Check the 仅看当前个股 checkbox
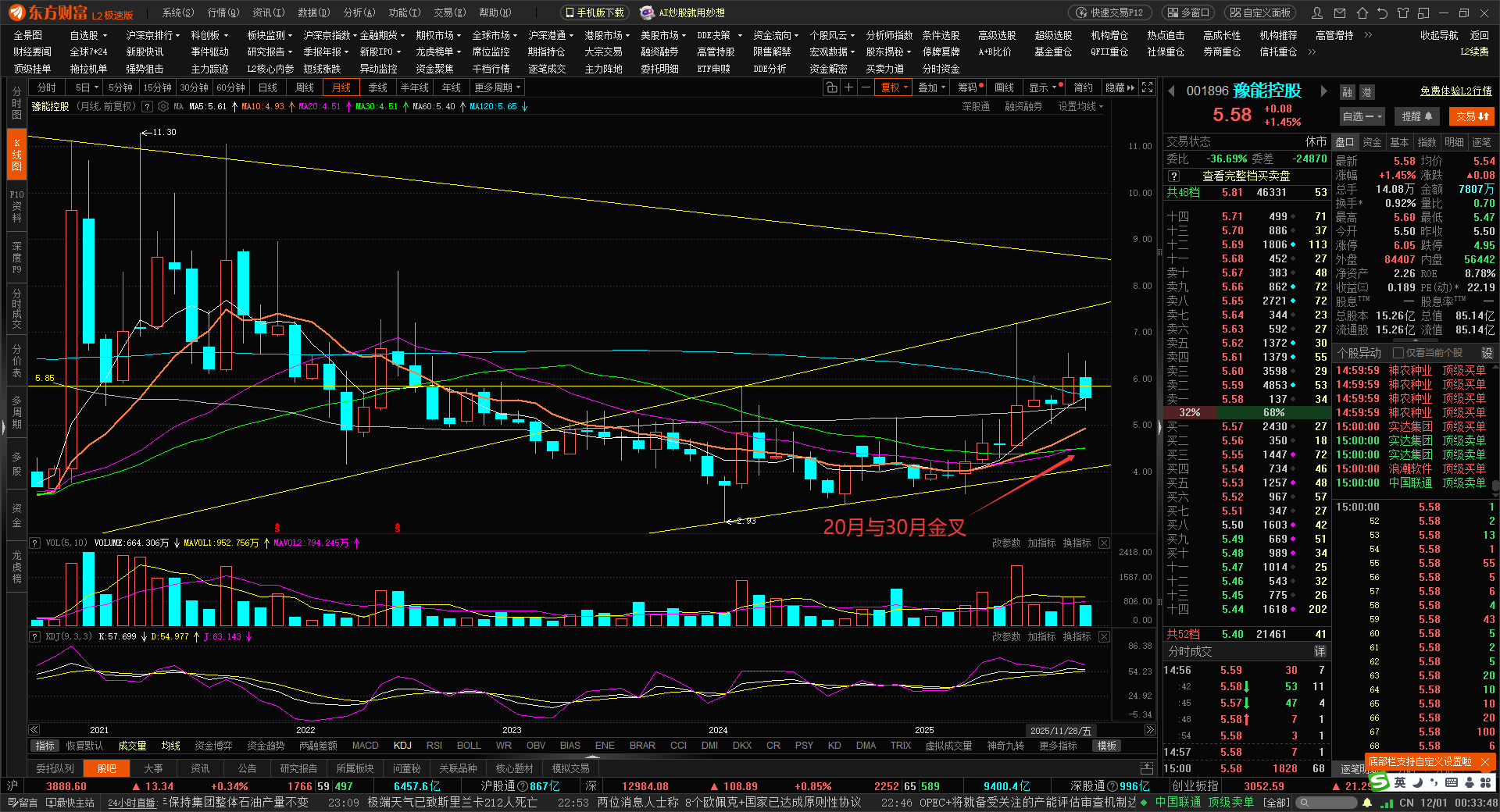Image resolution: width=1500 pixels, height=812 pixels. click(x=1398, y=353)
